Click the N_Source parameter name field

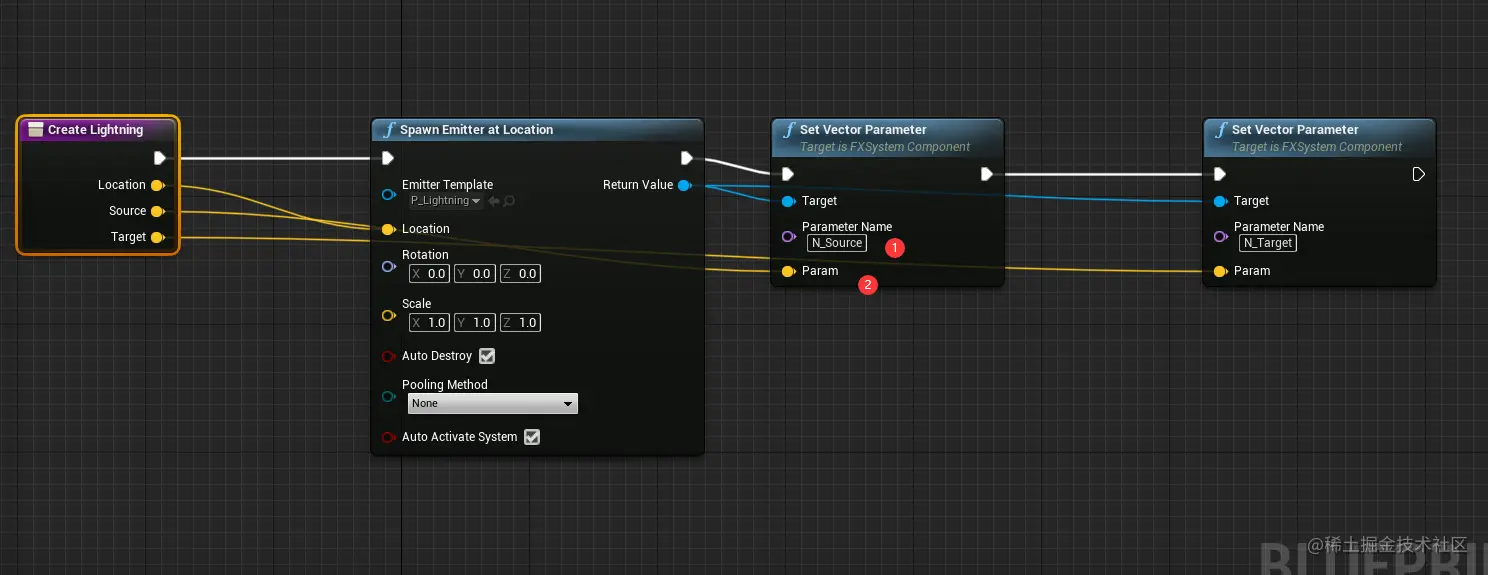coord(837,243)
